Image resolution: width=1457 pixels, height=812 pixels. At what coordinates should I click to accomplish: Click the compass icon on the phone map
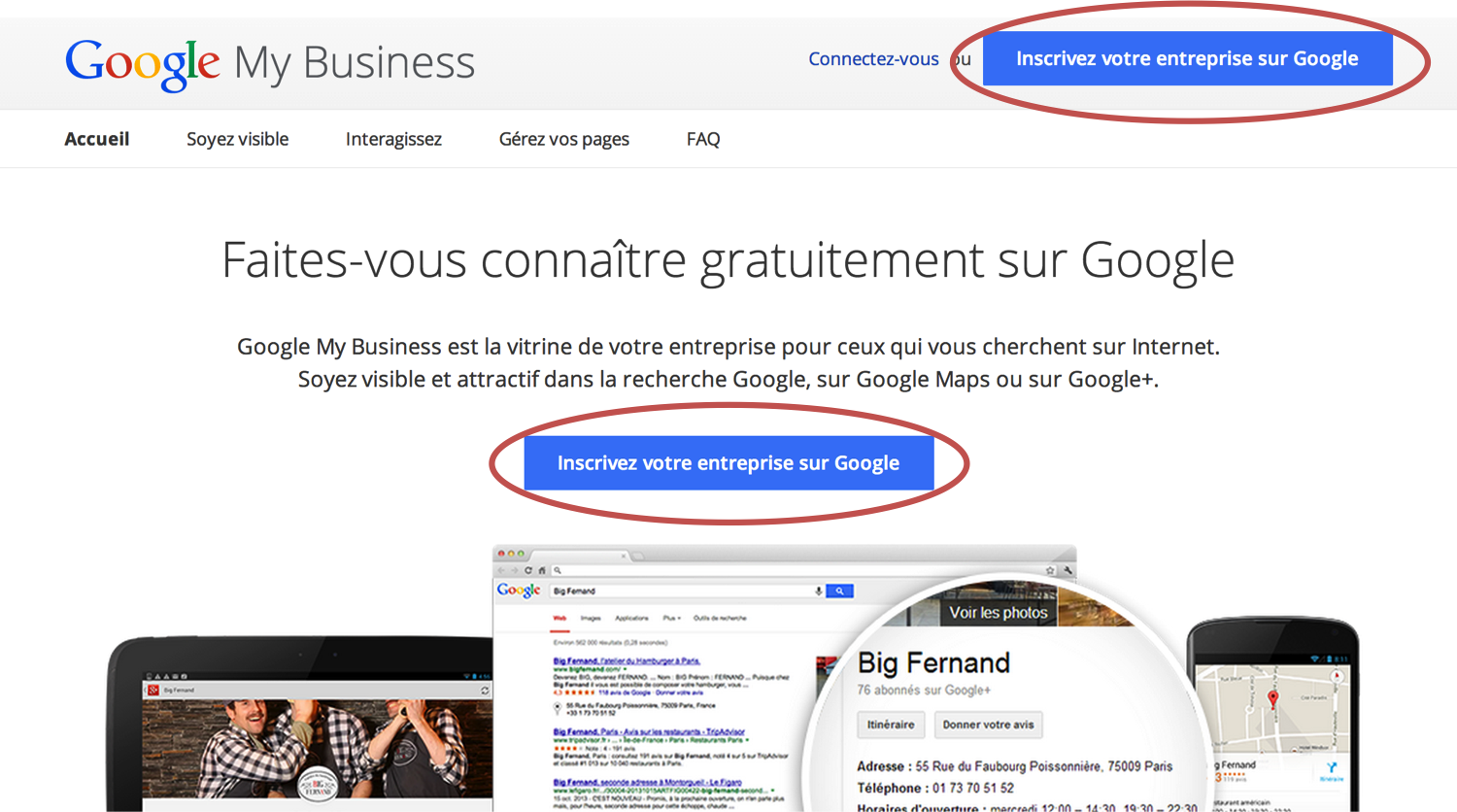1337,676
